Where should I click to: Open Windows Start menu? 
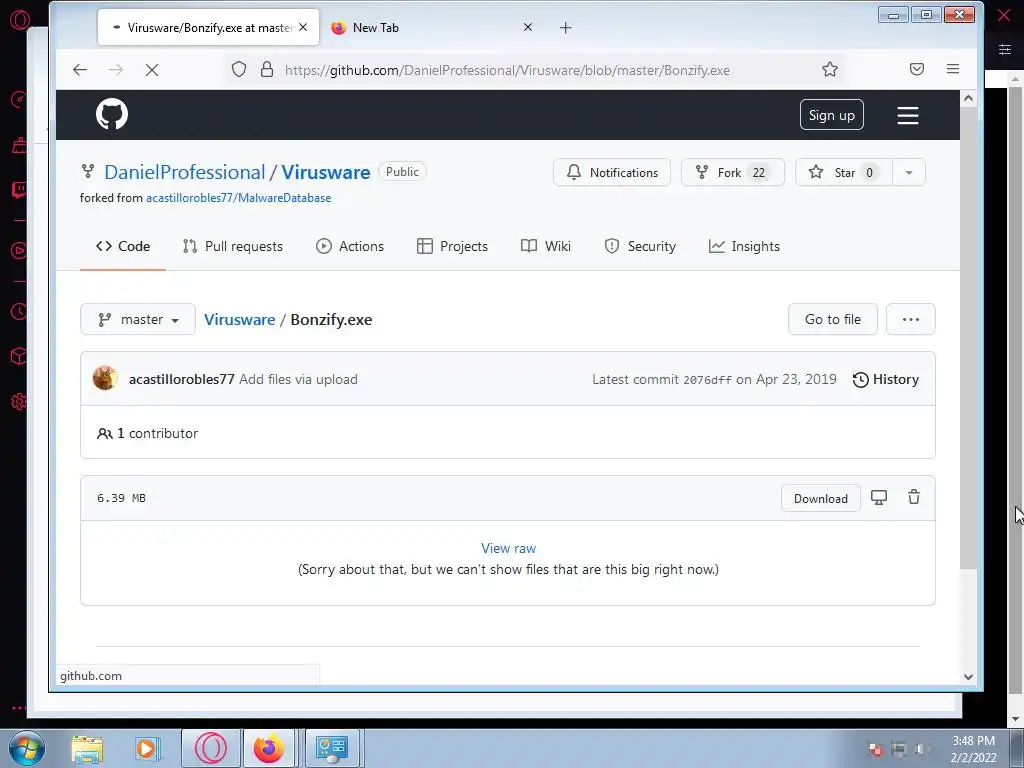click(27, 748)
